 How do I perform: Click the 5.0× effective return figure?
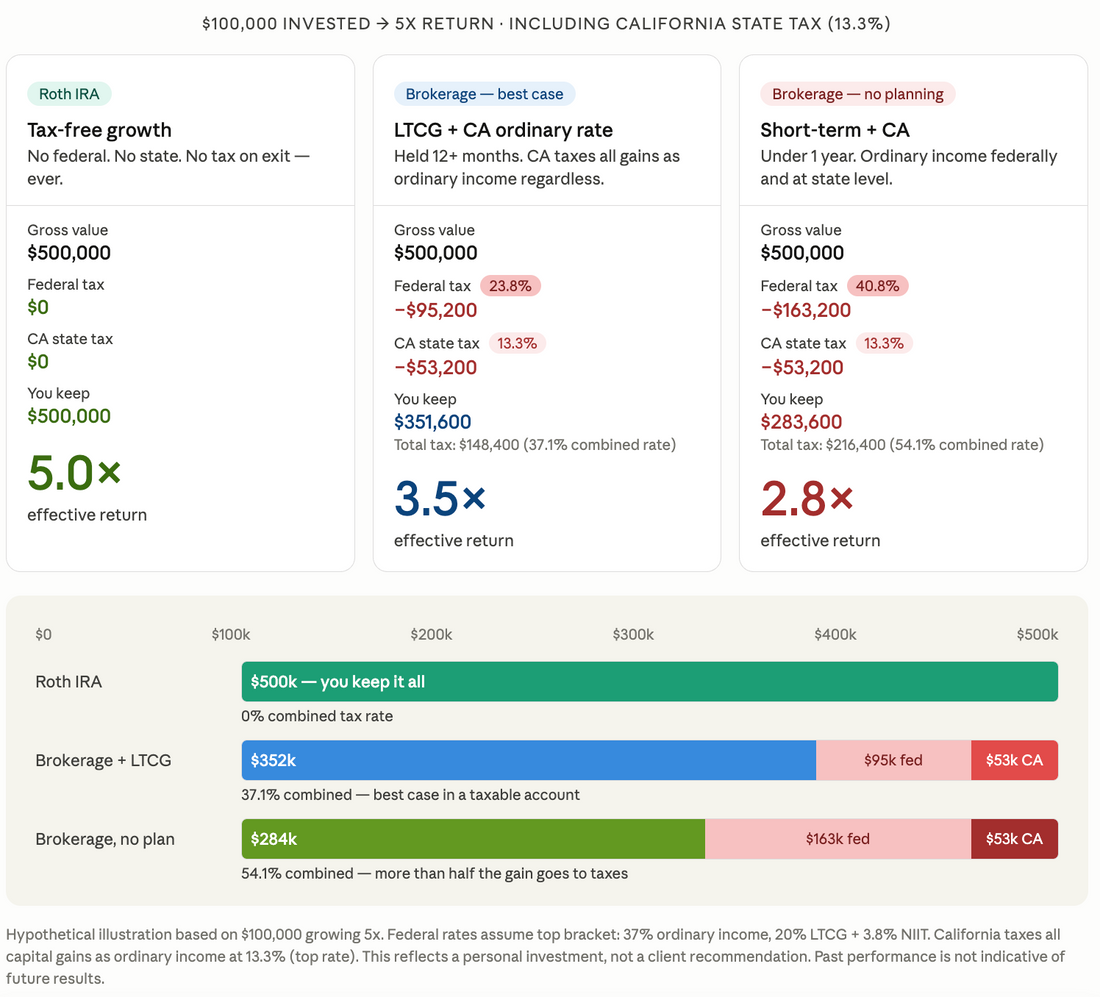pyautogui.click(x=74, y=472)
